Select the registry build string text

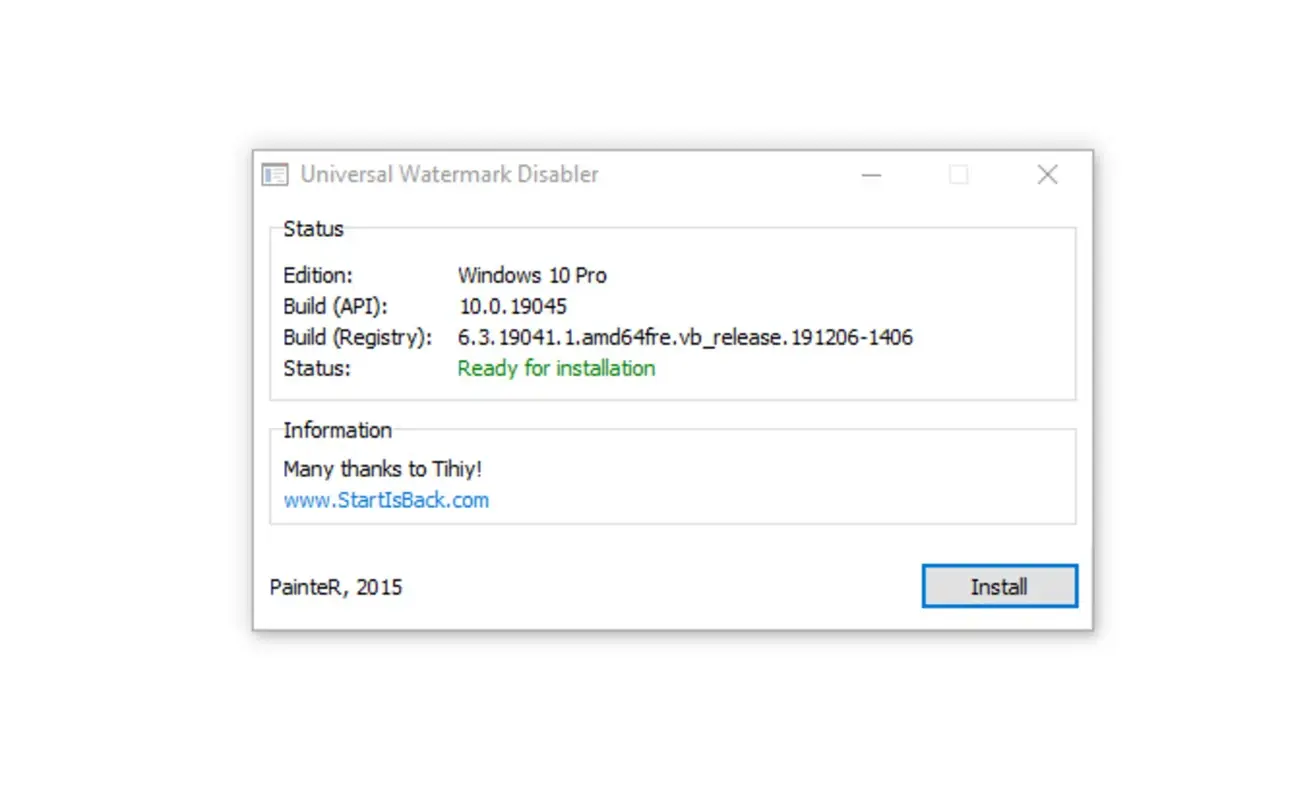[x=685, y=337]
